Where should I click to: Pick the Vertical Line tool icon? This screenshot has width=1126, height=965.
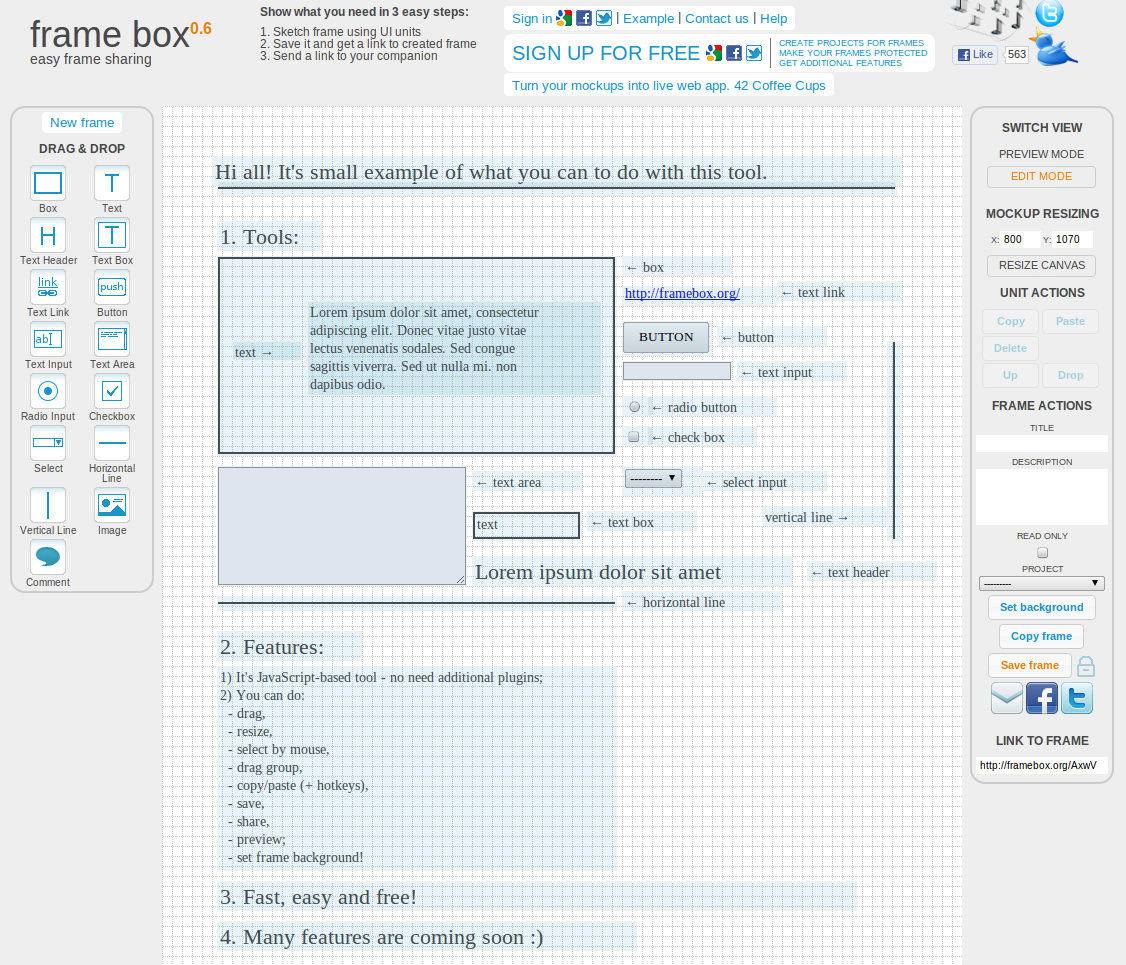tap(48, 505)
